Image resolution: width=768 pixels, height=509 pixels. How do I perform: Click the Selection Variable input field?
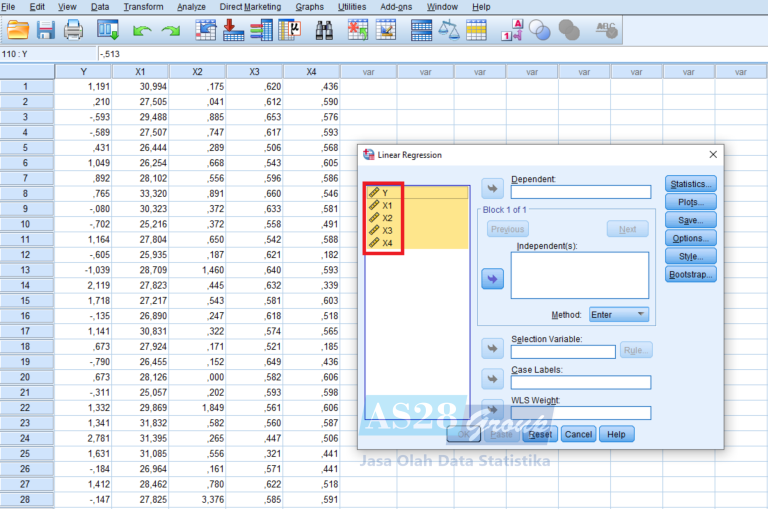coord(565,351)
